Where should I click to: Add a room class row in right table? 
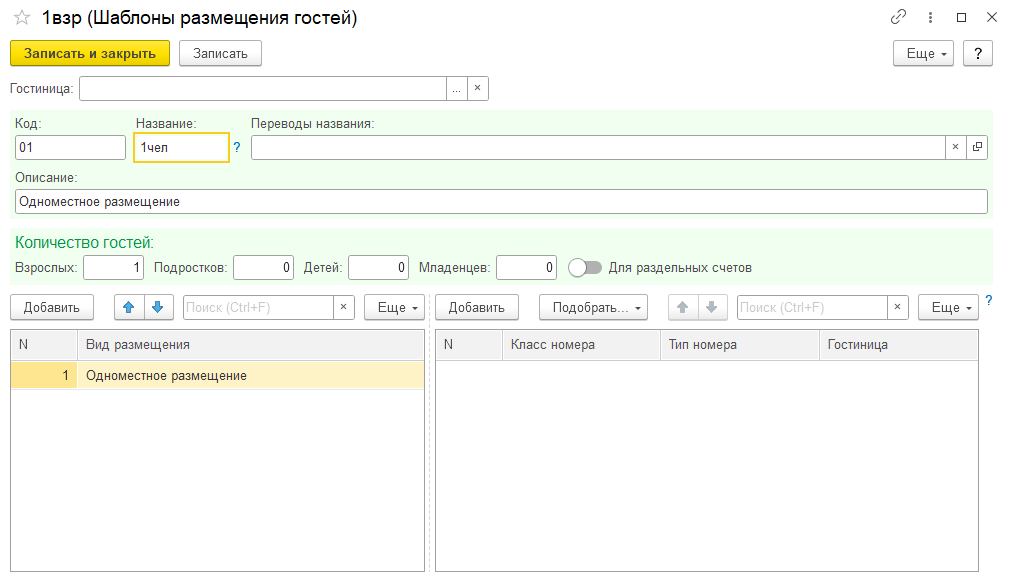tap(477, 308)
